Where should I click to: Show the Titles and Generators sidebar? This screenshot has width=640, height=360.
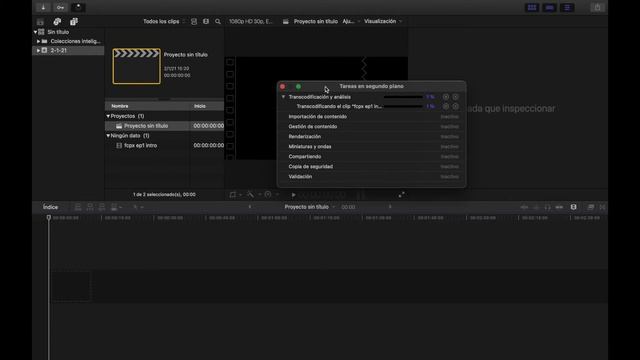point(73,22)
